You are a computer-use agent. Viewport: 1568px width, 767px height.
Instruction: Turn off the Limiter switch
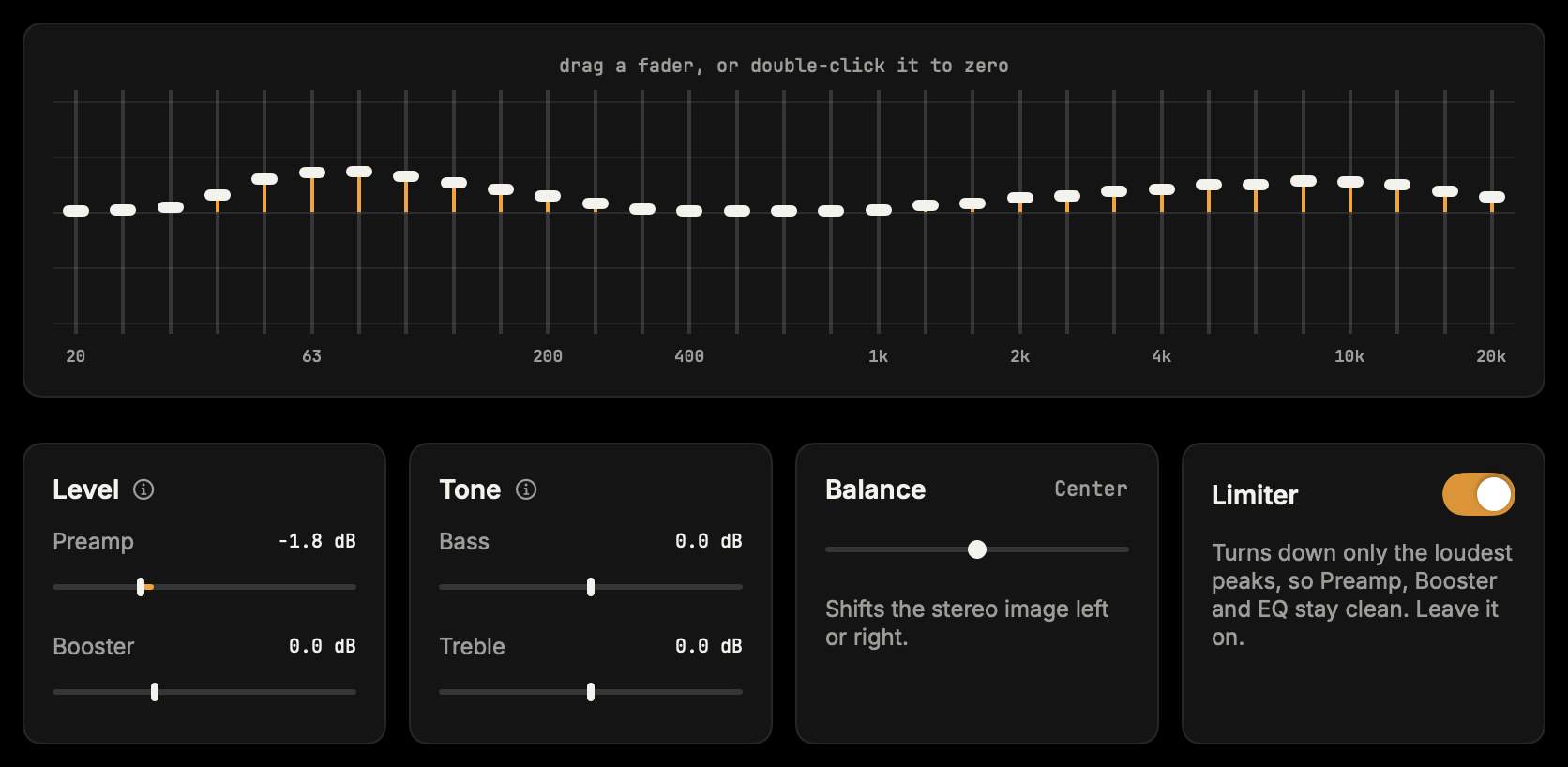point(1479,494)
